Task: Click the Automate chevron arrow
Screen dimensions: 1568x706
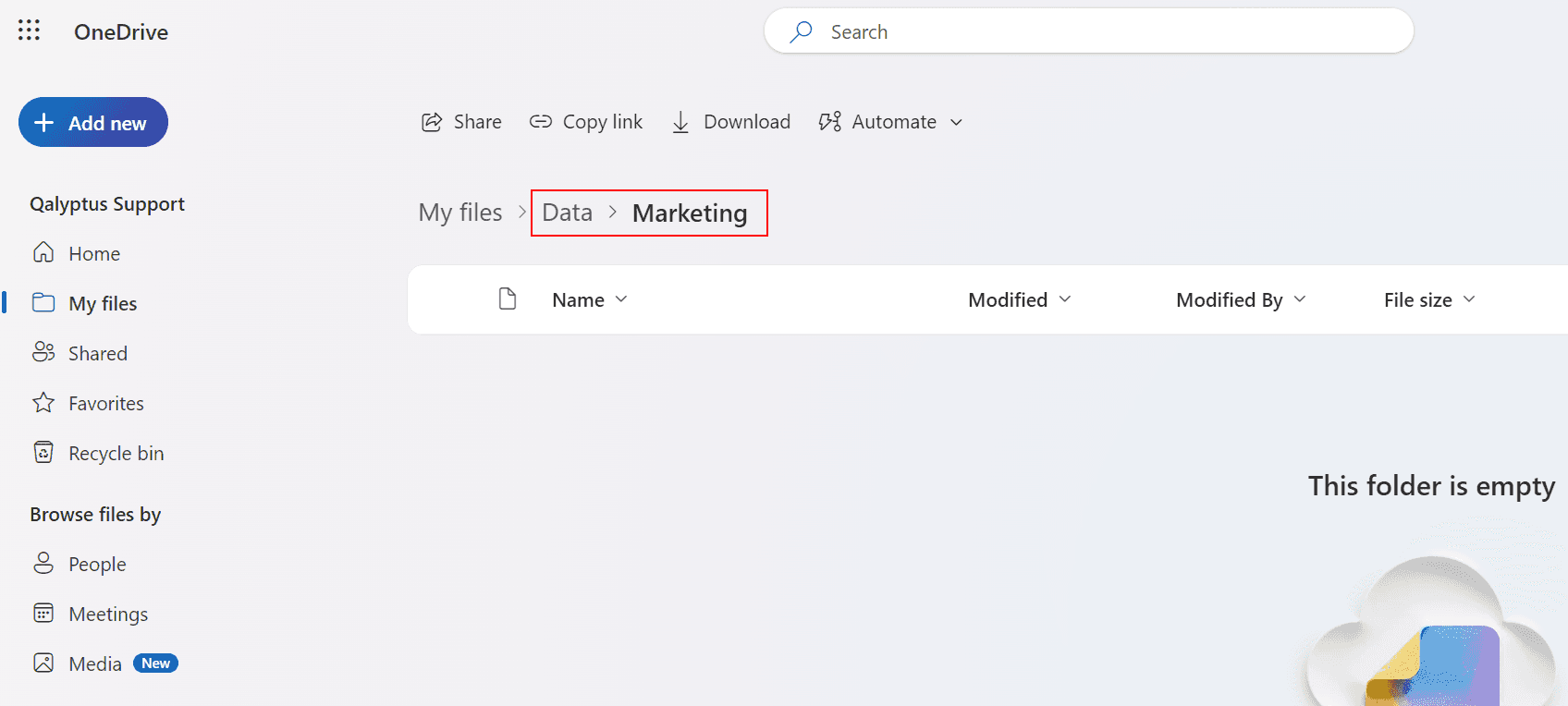Action: click(957, 123)
